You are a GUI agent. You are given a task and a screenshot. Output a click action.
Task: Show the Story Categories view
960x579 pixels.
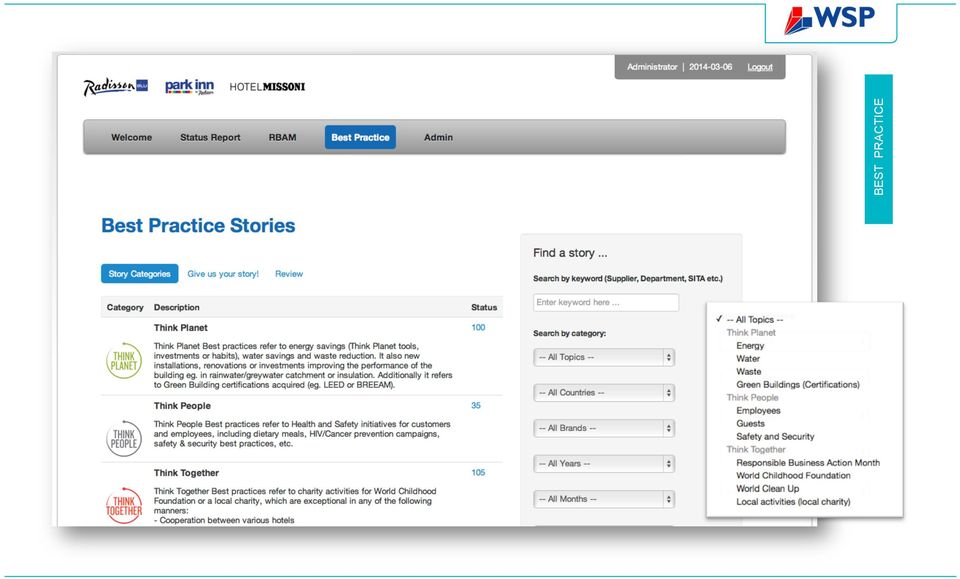click(140, 274)
